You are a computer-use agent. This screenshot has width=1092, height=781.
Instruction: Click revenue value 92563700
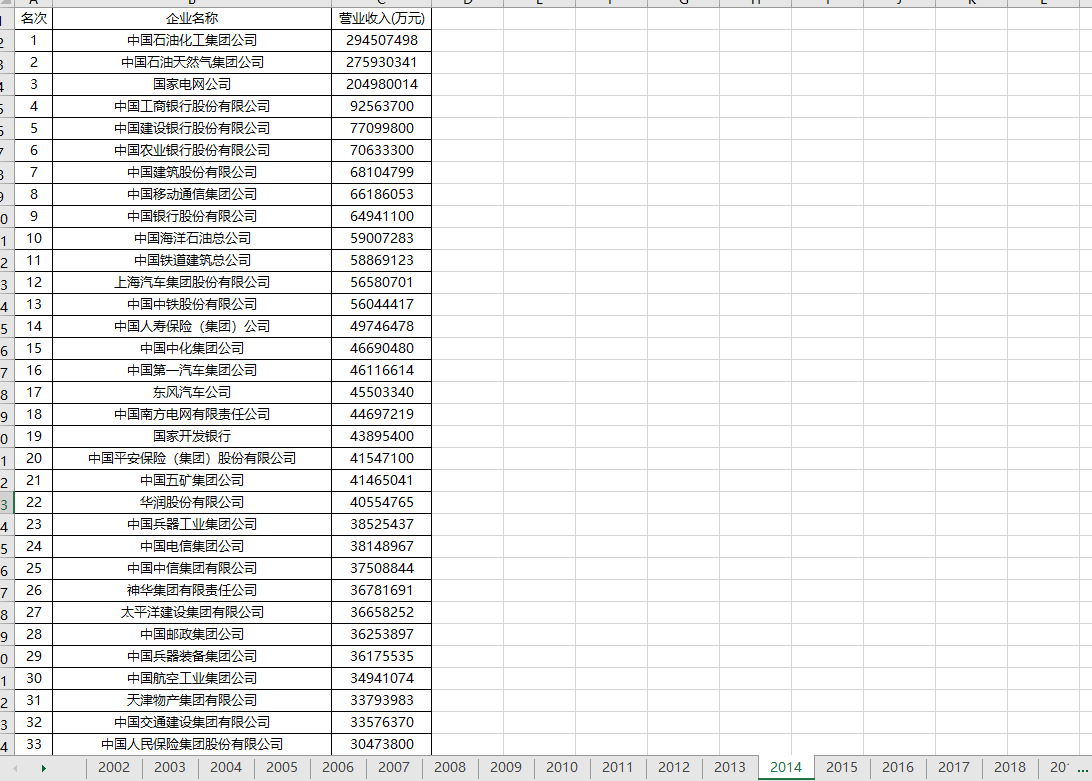382,107
